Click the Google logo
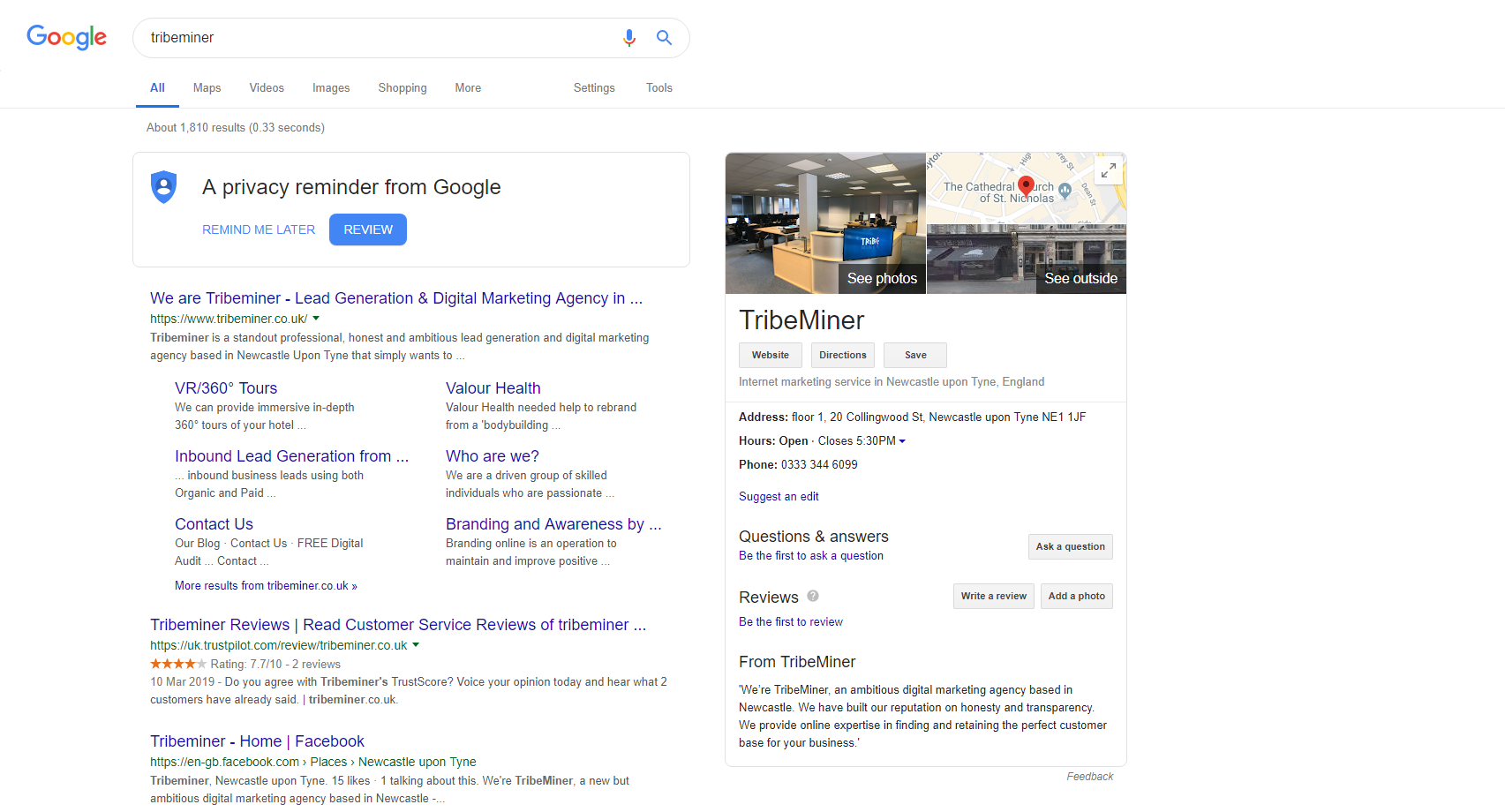 coord(66,37)
